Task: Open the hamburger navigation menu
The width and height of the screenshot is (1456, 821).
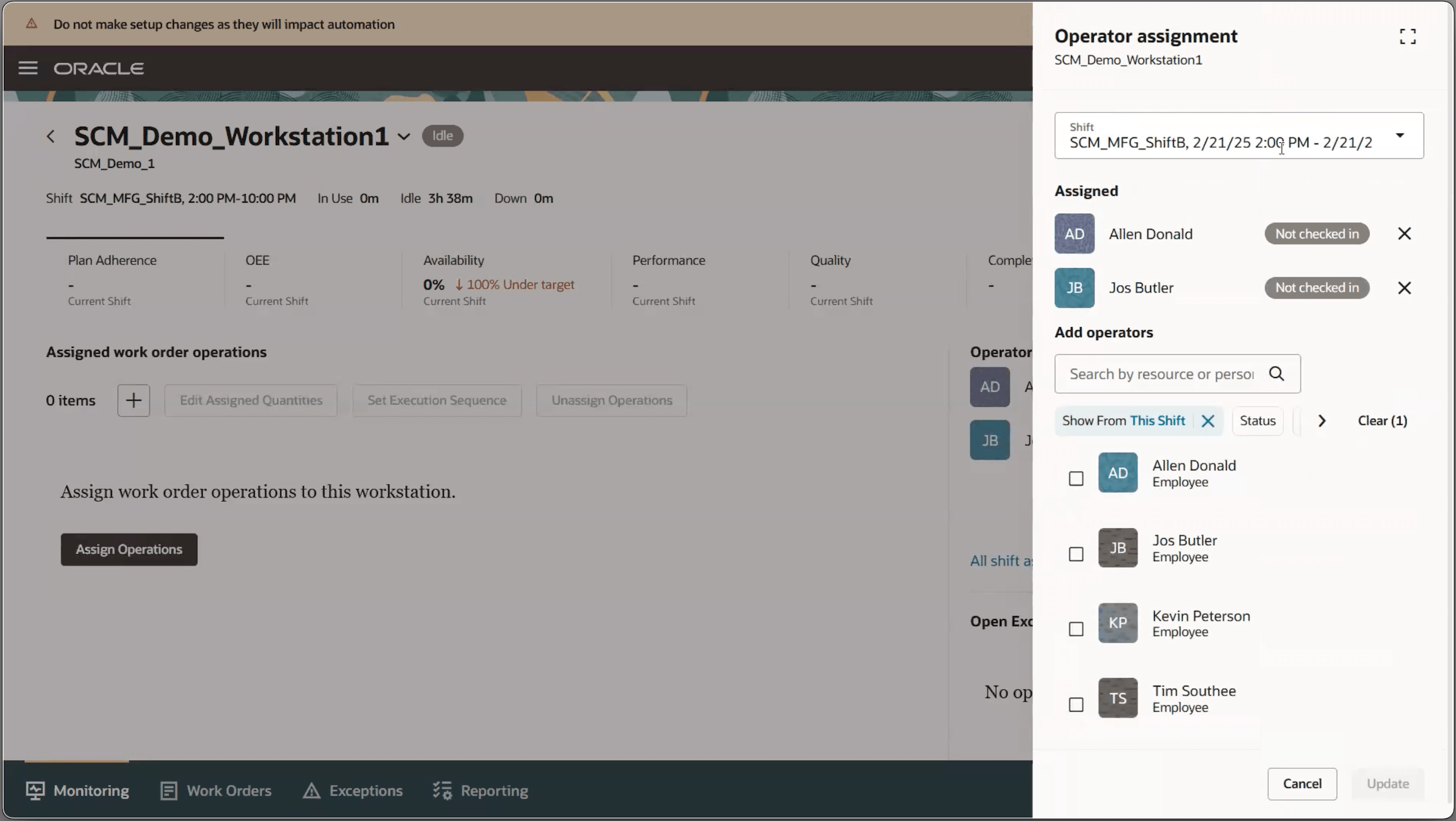Action: [x=28, y=68]
